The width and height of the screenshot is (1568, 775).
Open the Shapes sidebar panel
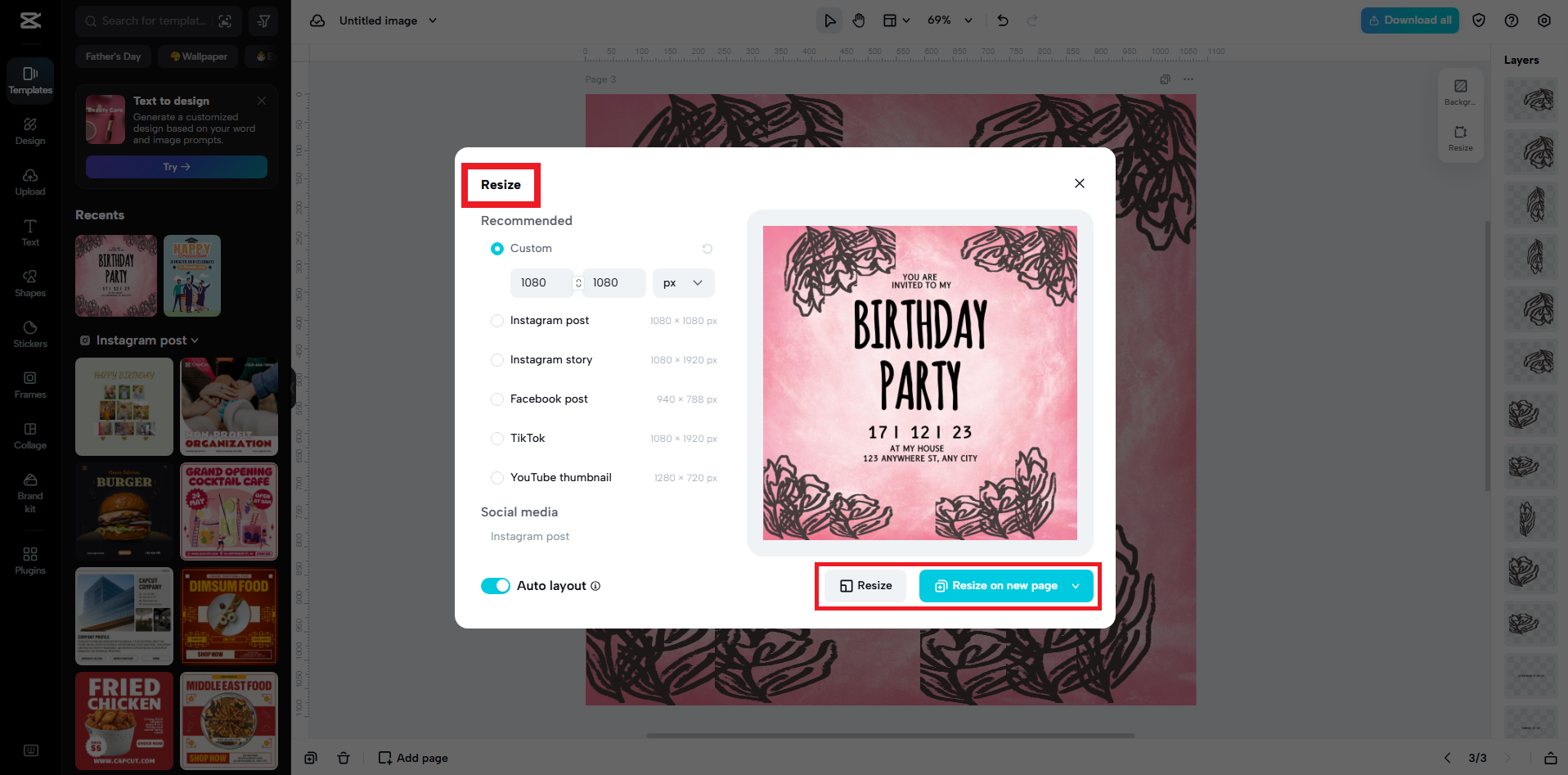(x=30, y=283)
